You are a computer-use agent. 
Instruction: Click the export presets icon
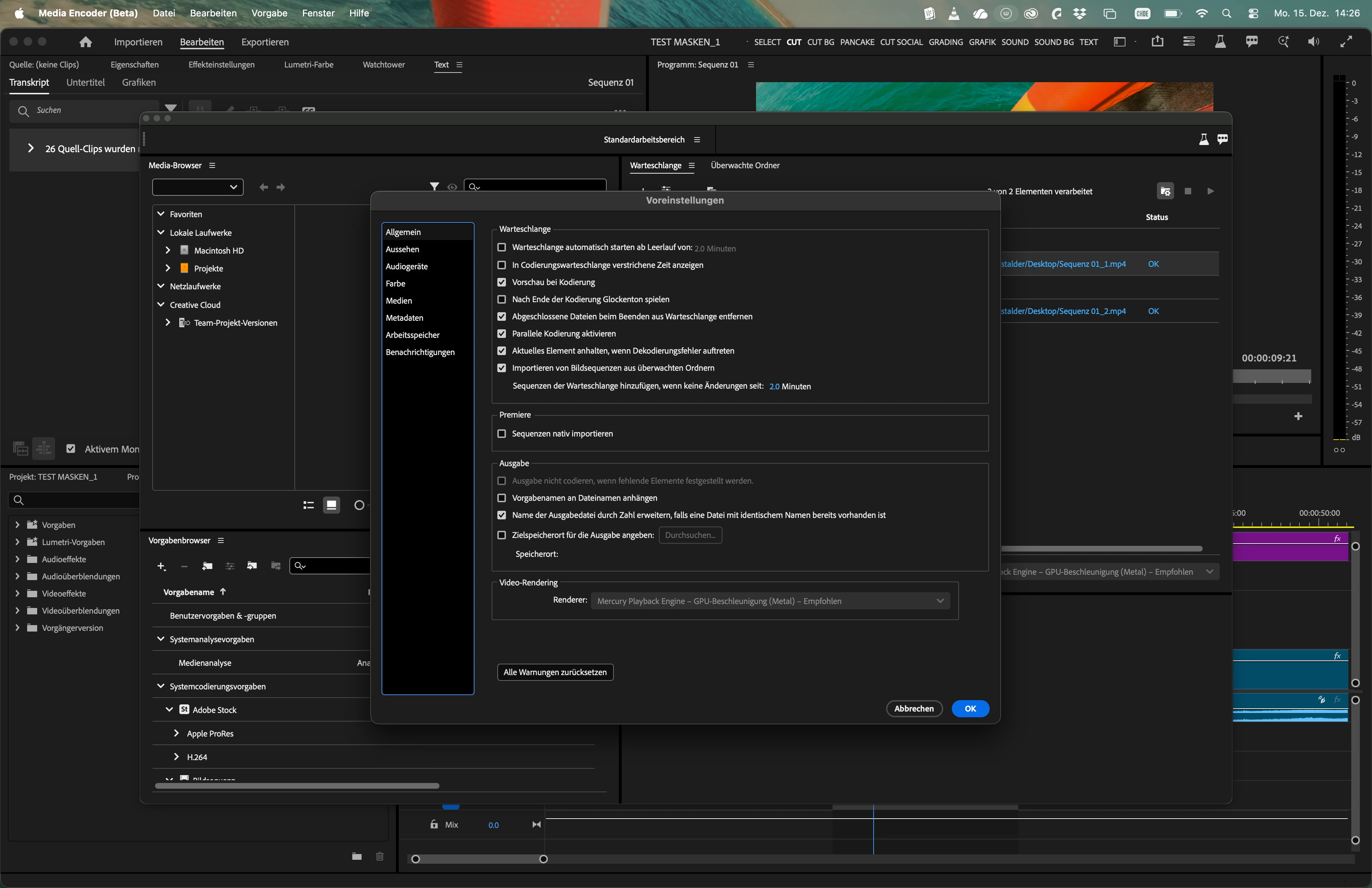click(275, 566)
